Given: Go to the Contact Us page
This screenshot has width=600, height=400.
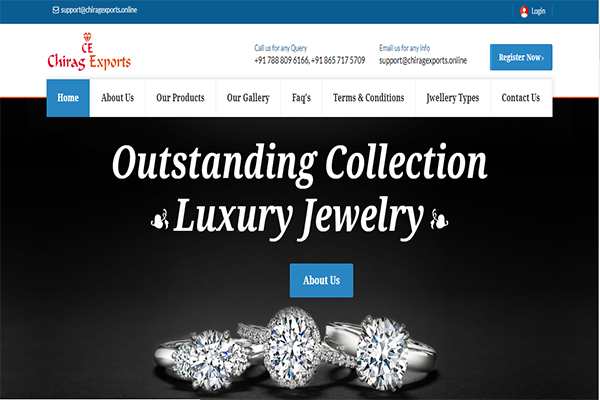Looking at the screenshot, I should click(x=521, y=98).
